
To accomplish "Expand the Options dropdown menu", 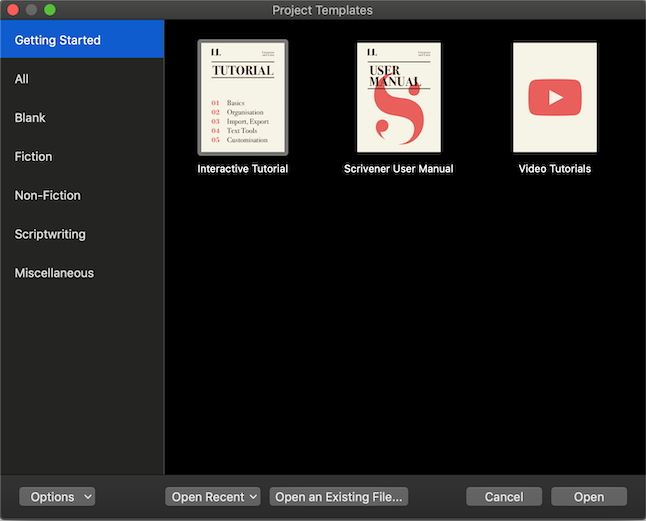I will click(57, 497).
